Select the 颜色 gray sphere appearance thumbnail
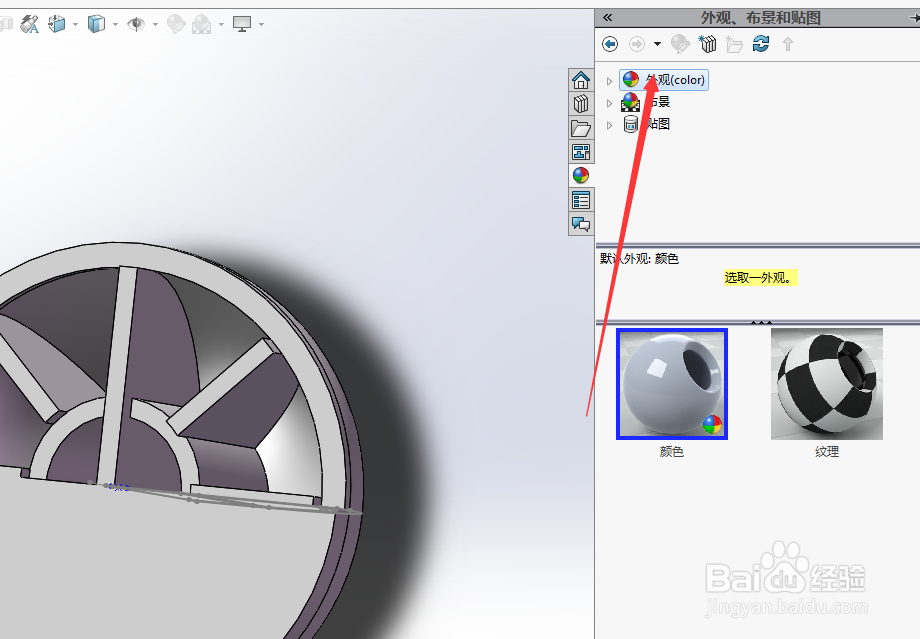The image size is (920, 639). [x=672, y=384]
